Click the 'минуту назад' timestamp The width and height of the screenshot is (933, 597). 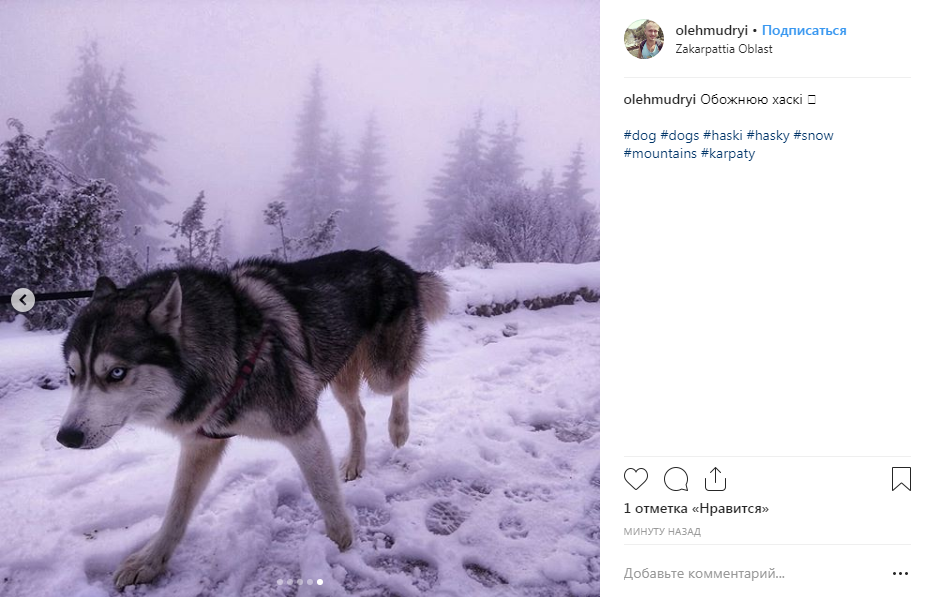(x=662, y=532)
